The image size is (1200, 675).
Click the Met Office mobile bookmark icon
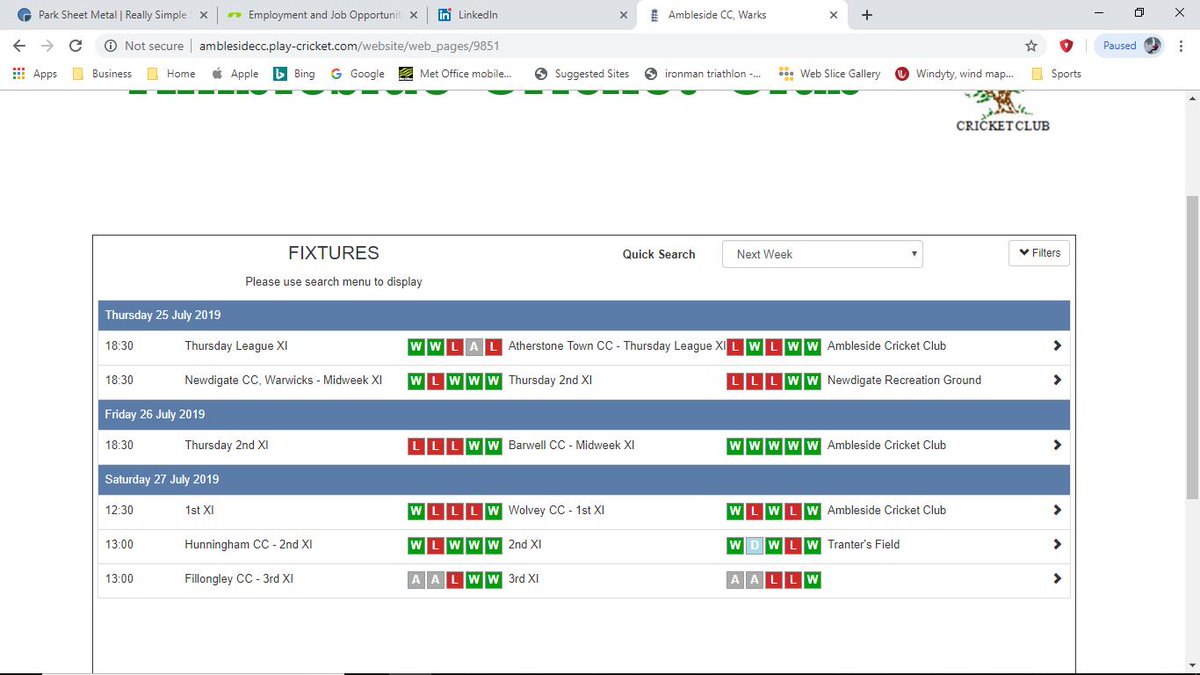[405, 73]
